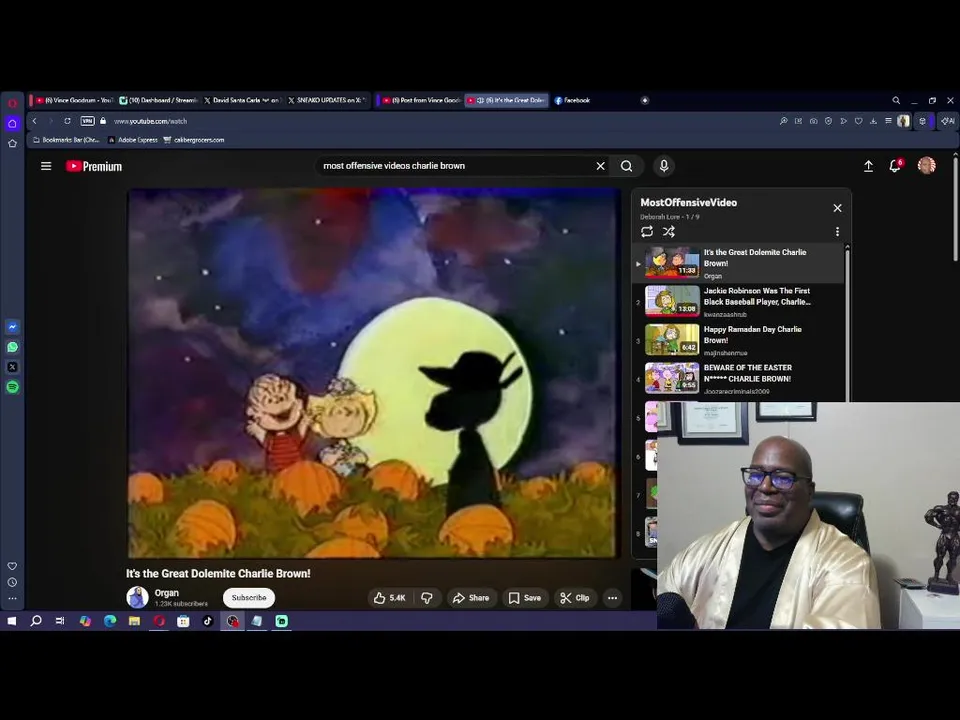Switch to the Facebook browser tab

tap(572, 100)
